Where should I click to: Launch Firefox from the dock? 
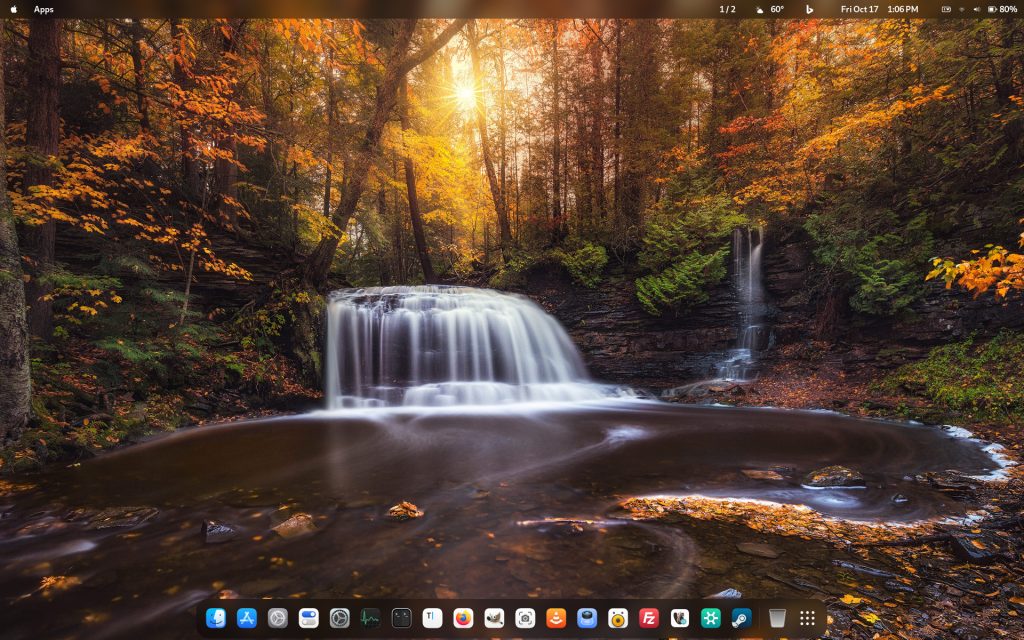463,618
